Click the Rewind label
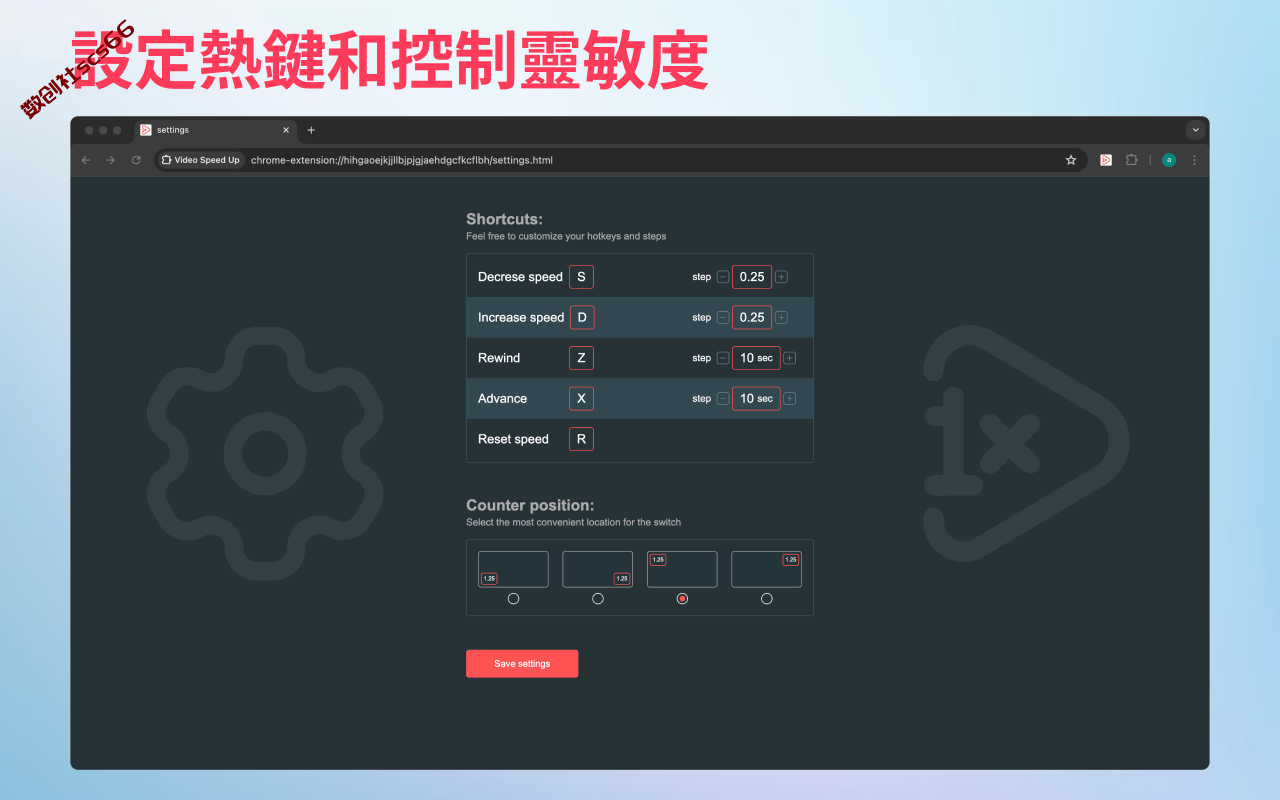 click(x=499, y=358)
